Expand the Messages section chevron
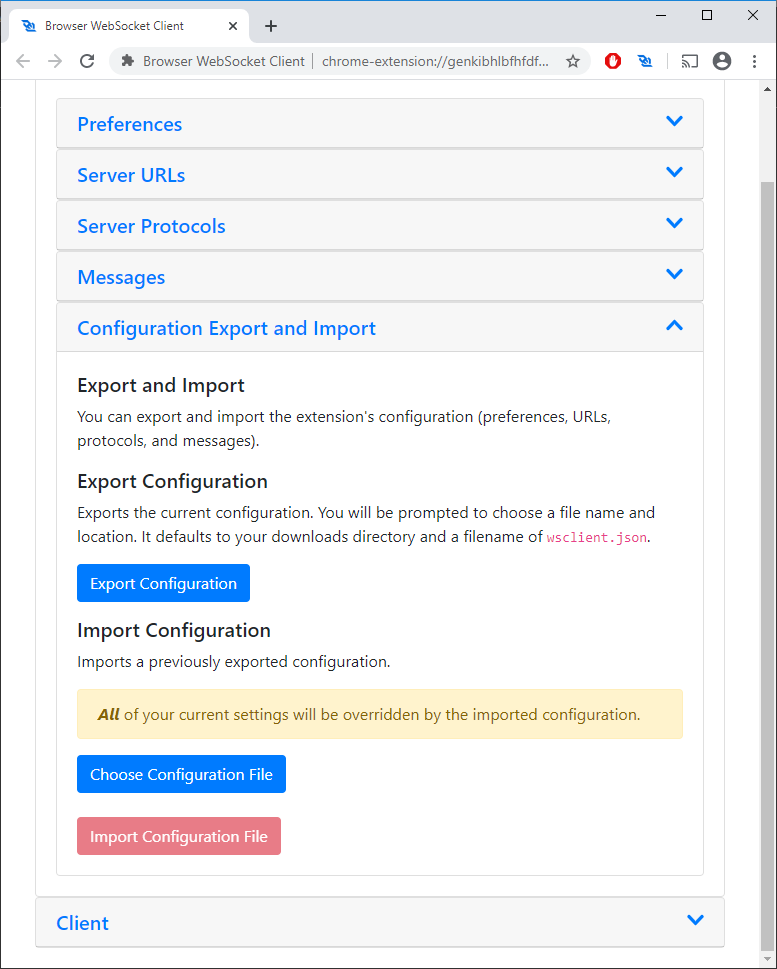Image resolution: width=777 pixels, height=969 pixels. point(674,273)
